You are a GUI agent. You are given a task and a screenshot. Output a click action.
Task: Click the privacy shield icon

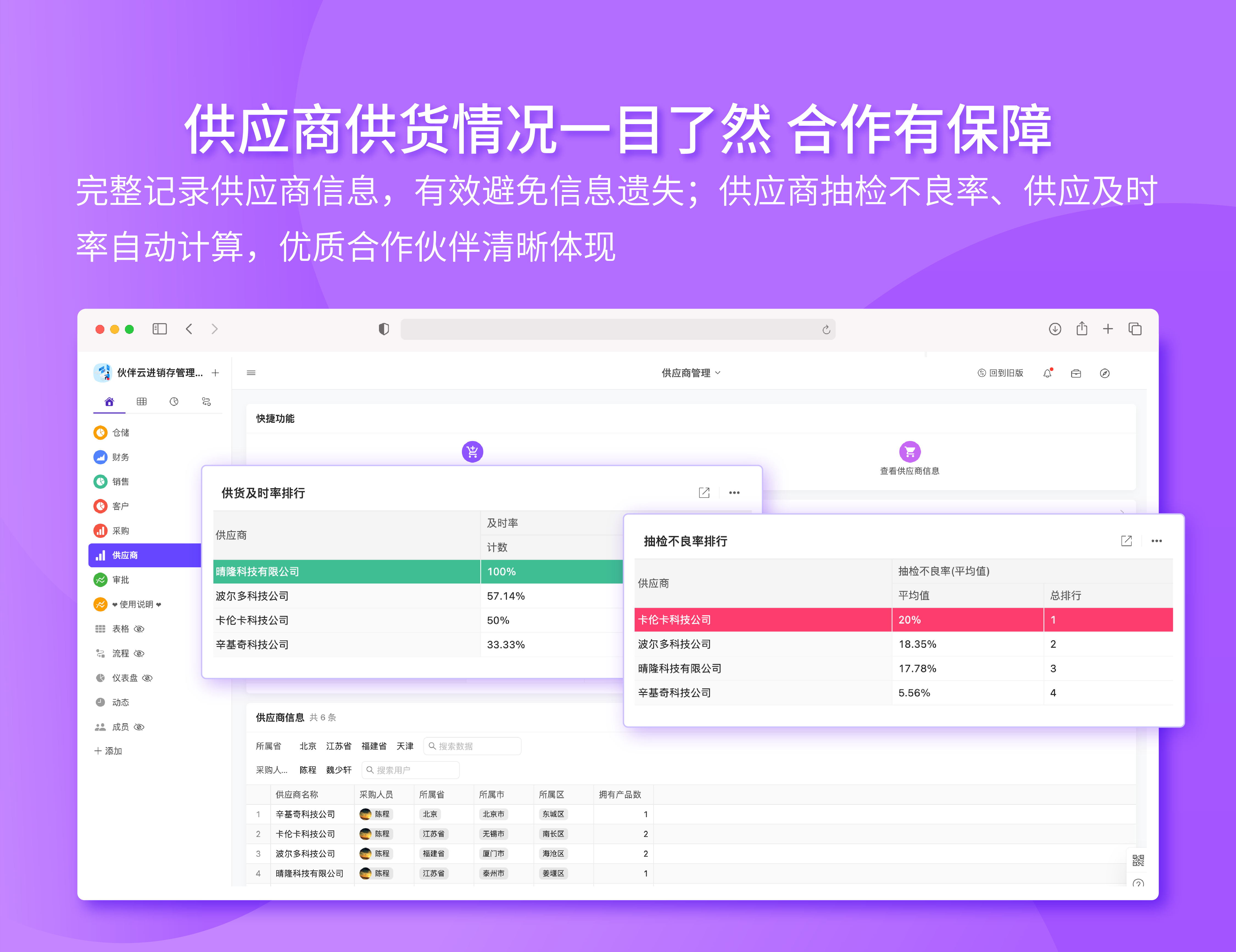[x=384, y=329]
